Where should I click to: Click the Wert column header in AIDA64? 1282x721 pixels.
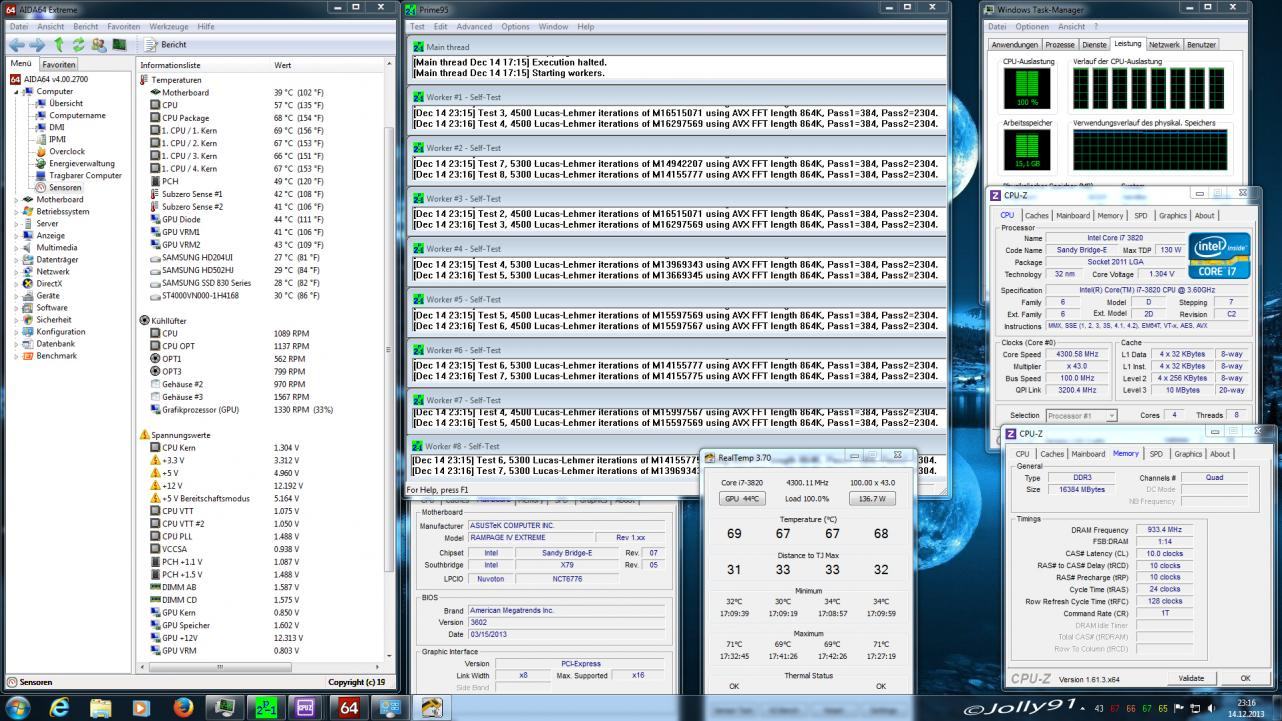tap(330, 65)
